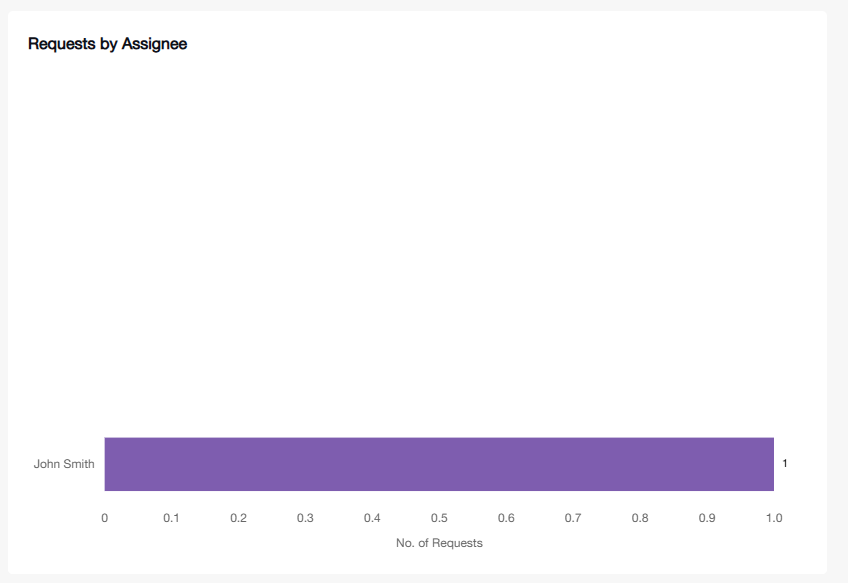Pick the 0.3 x-axis tick label
Screen dimensions: 848x583
point(305,518)
